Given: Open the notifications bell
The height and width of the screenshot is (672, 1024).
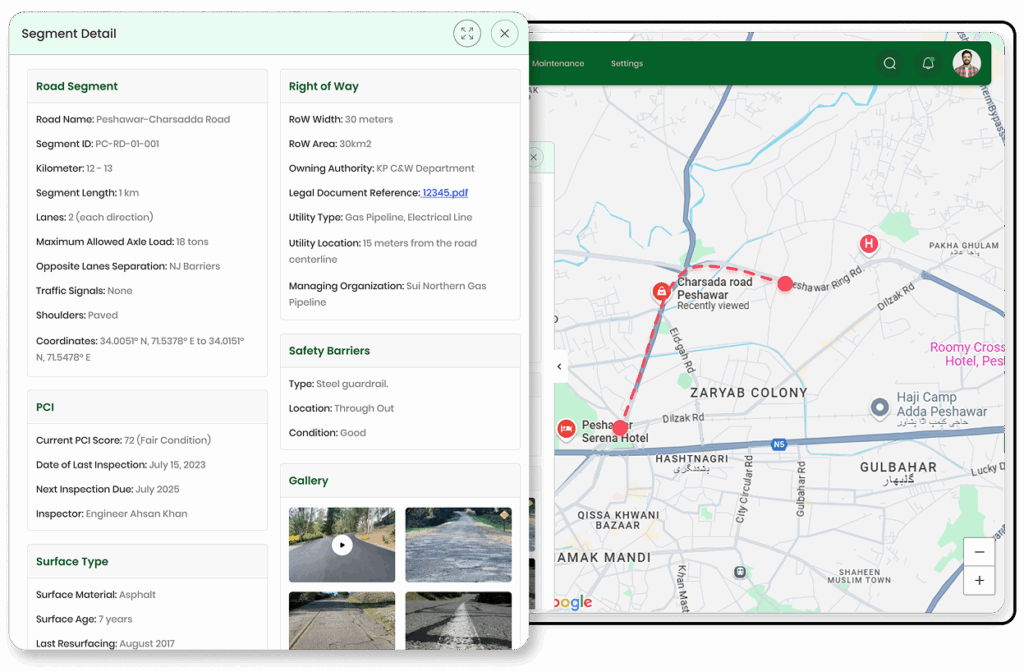Looking at the screenshot, I should [x=928, y=64].
